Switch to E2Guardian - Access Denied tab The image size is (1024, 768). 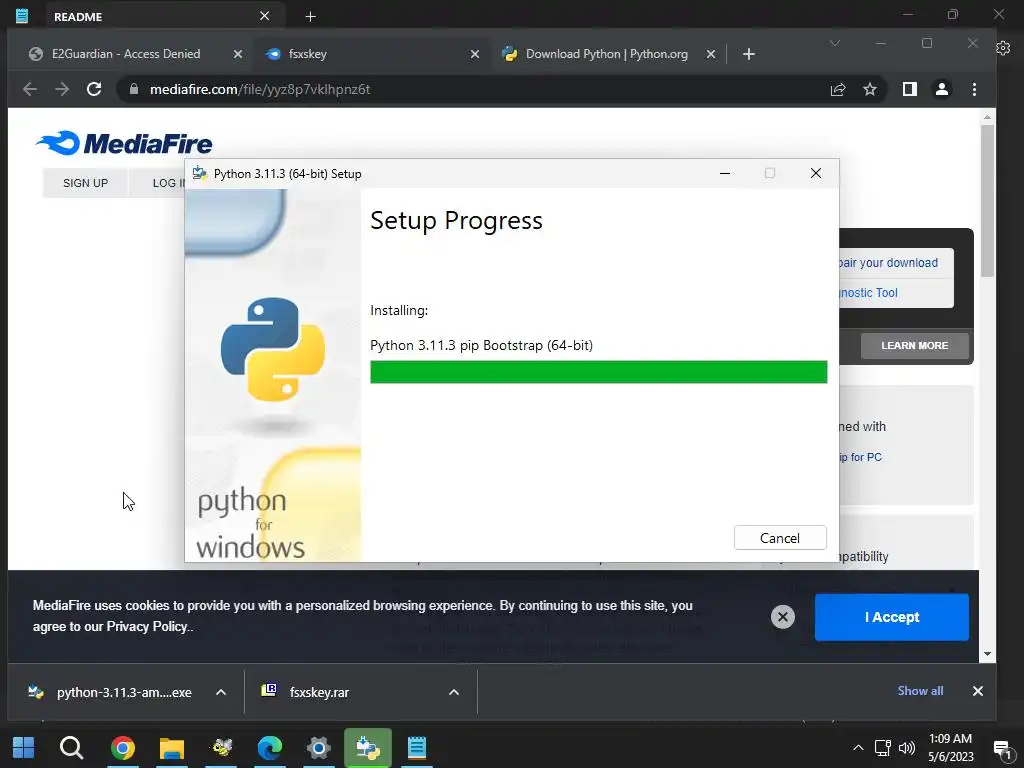[126, 54]
